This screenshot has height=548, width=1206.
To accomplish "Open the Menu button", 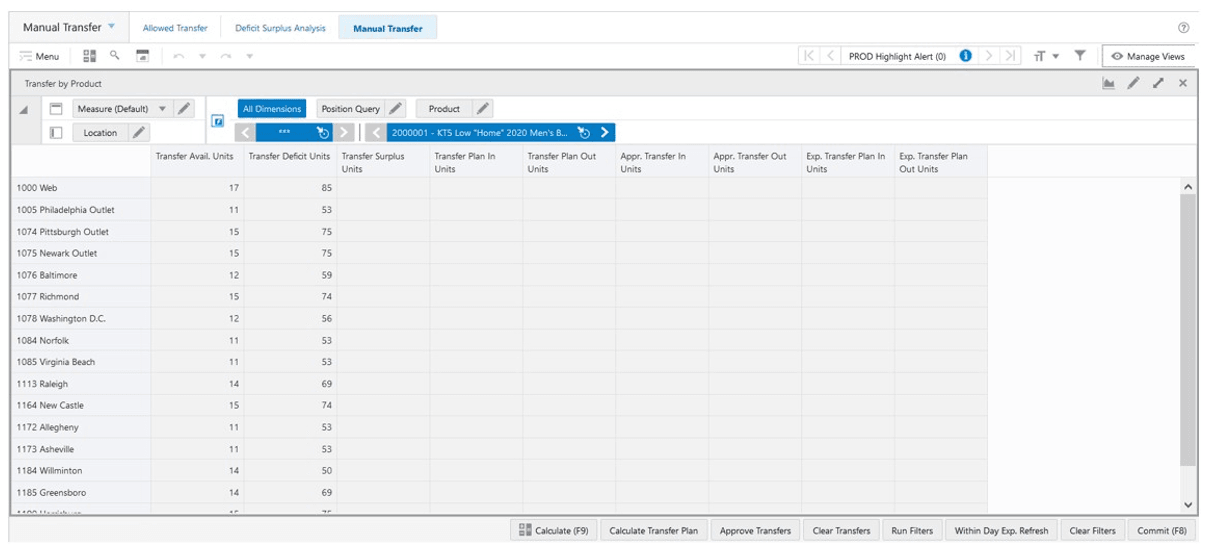I will pyautogui.click(x=40, y=56).
